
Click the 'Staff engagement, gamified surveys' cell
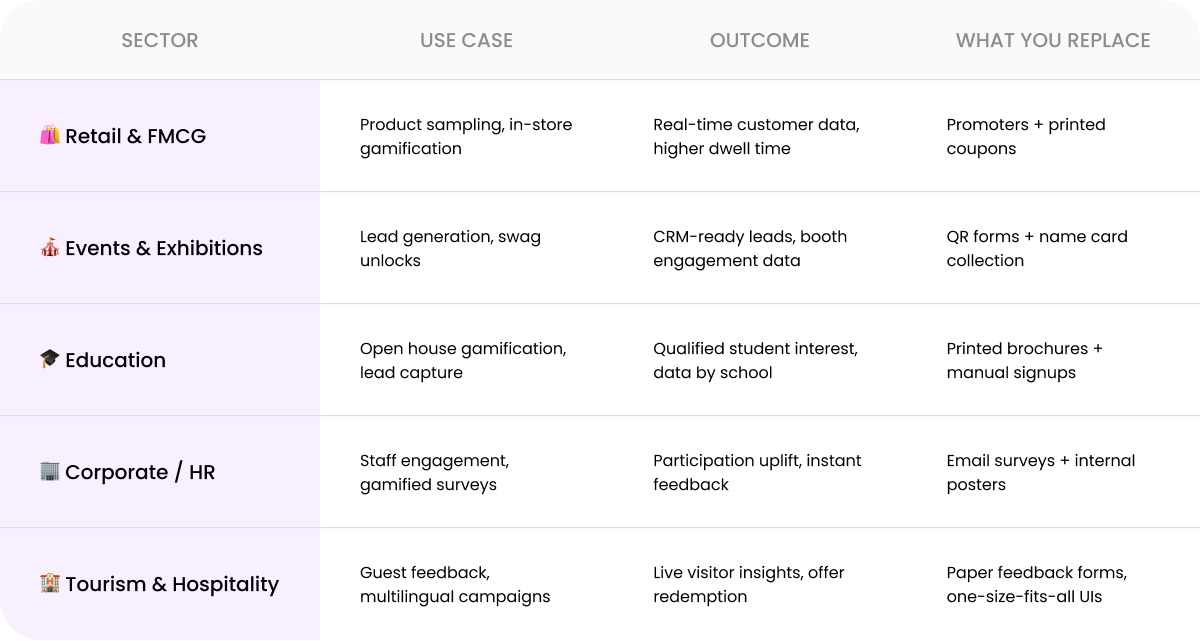pos(434,473)
